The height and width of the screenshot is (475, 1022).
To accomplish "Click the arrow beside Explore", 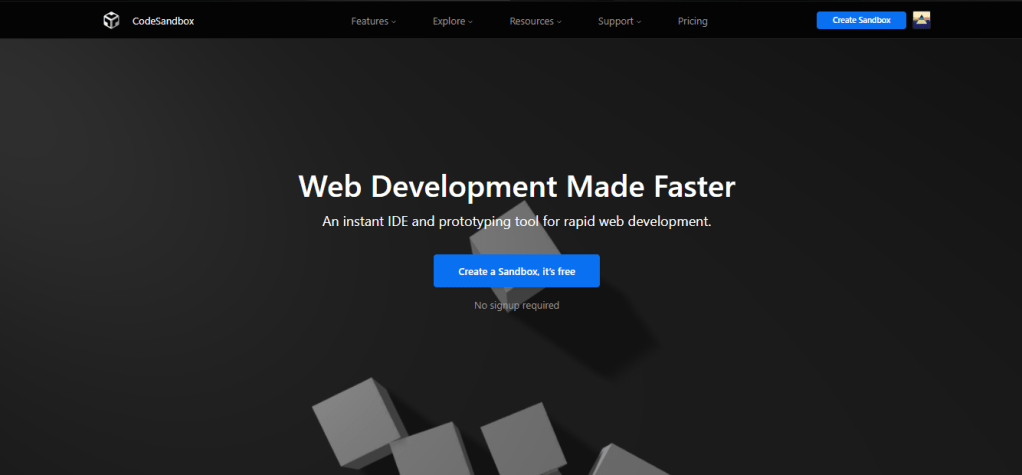I will pyautogui.click(x=470, y=22).
